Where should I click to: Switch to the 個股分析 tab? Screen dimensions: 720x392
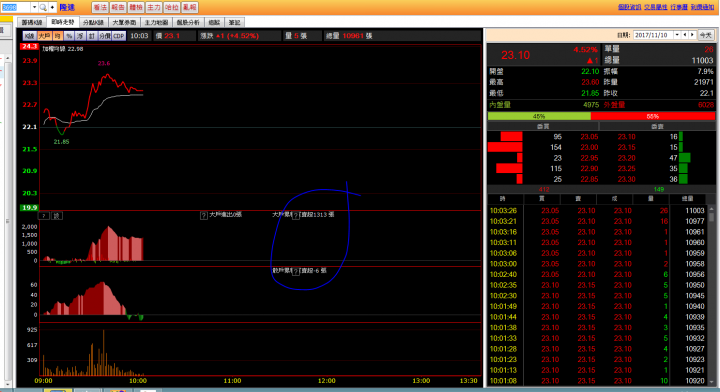pyautogui.click(x=188, y=22)
